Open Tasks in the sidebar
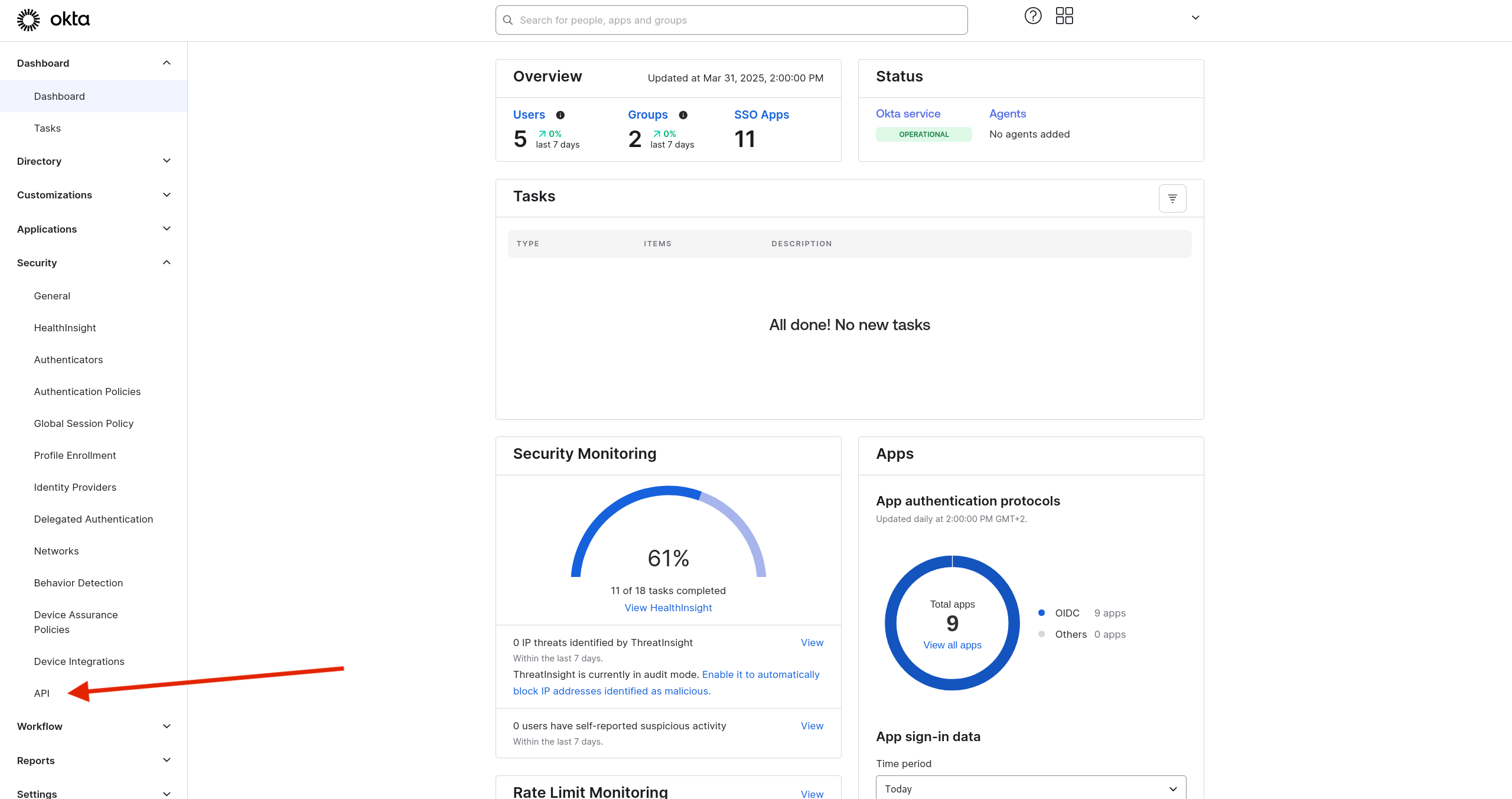 click(47, 128)
